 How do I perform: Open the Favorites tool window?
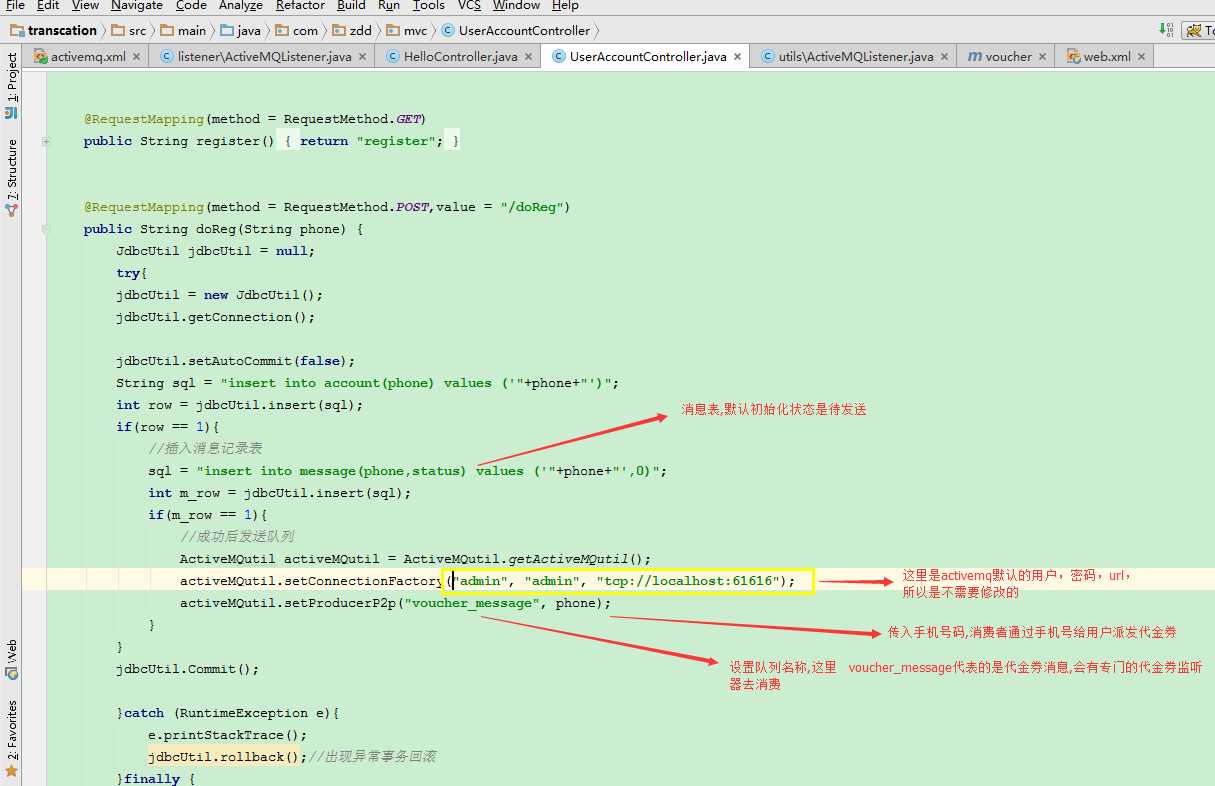11,738
